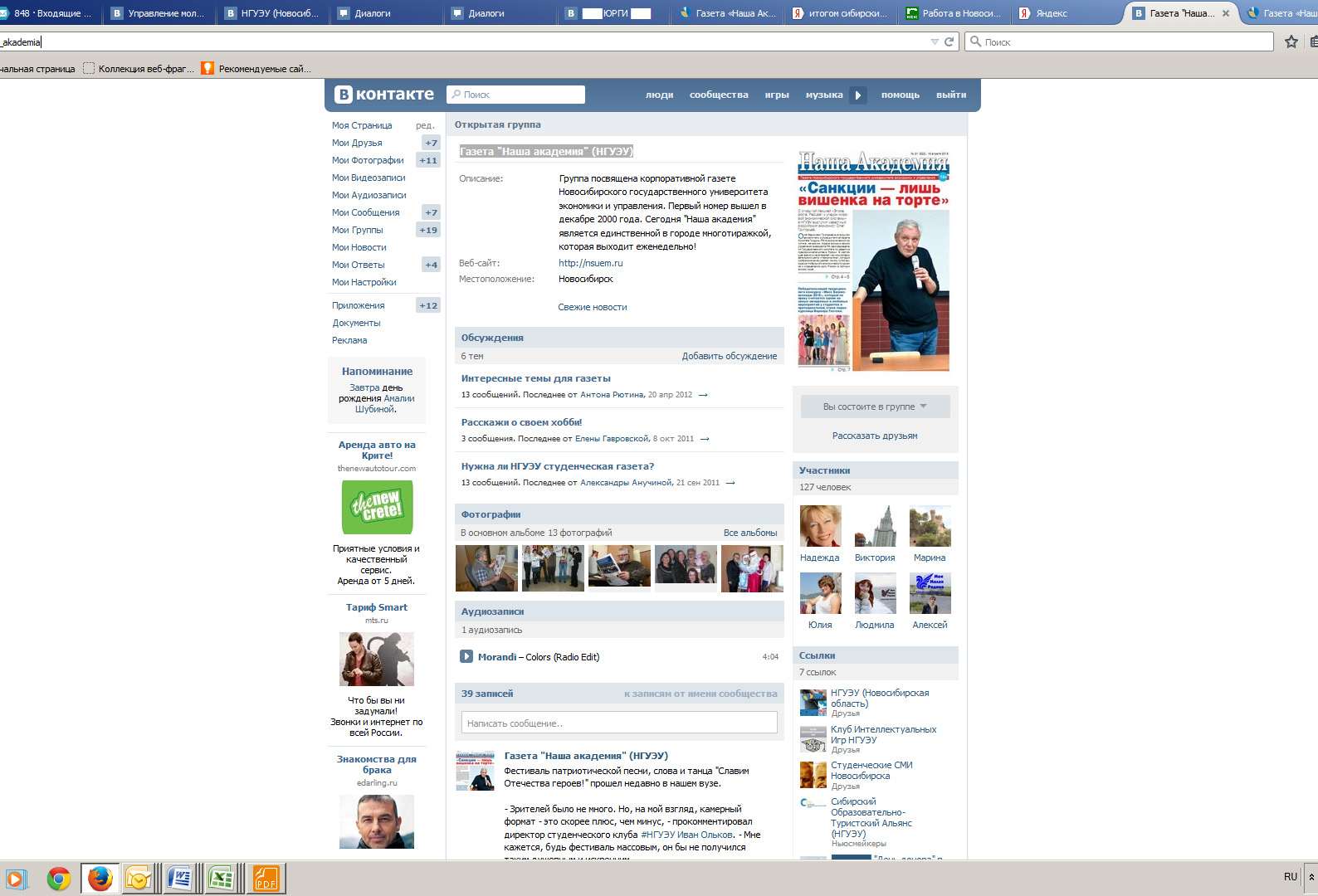This screenshot has width=1318, height=896.
Task: Click the bookmark star icon in the browser toolbar
Action: coord(1291,42)
